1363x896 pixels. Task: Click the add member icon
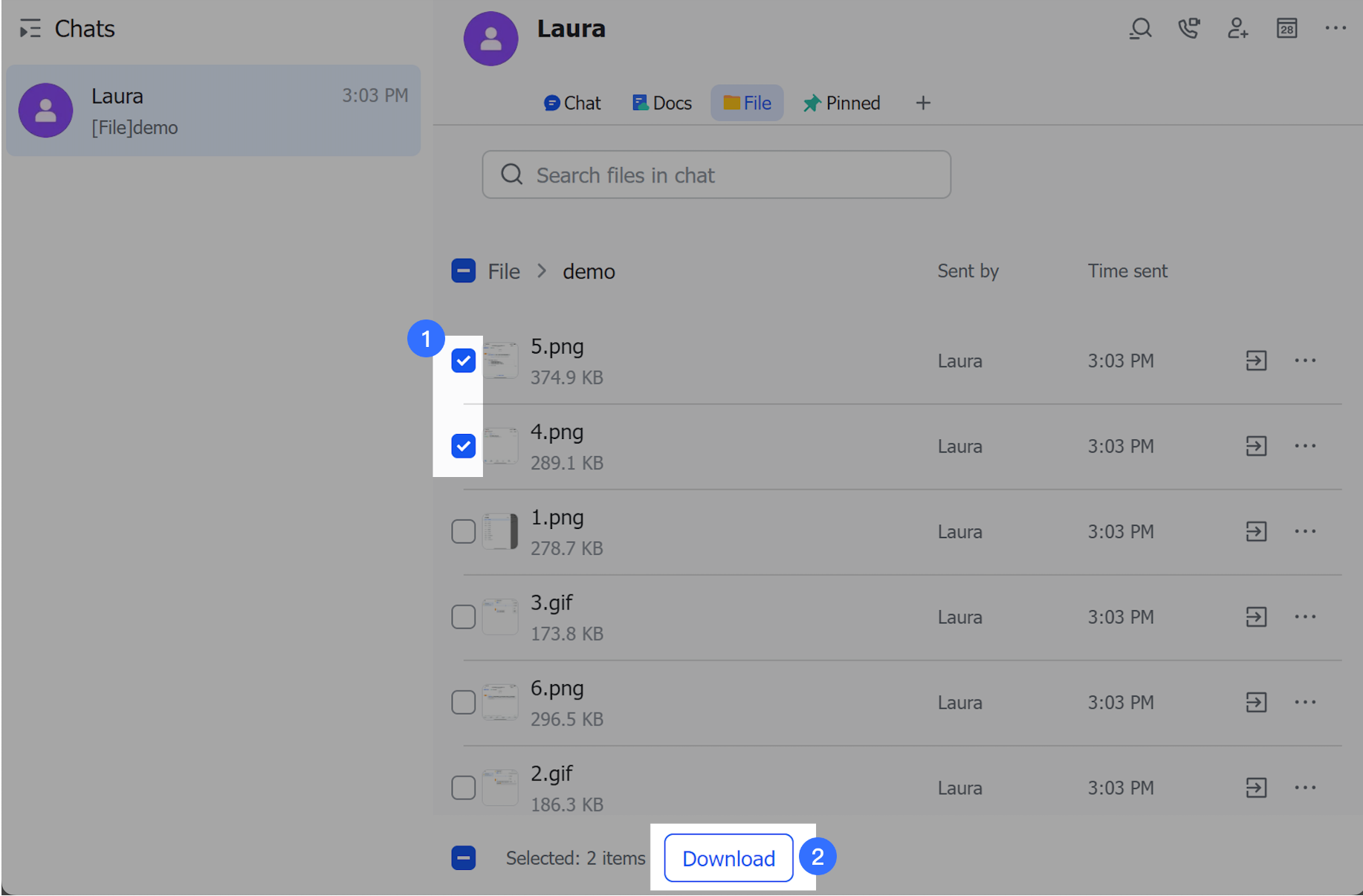point(1237,29)
